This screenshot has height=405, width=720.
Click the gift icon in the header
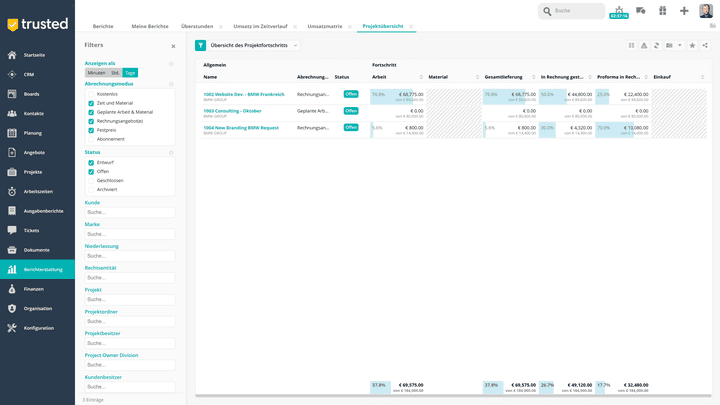click(x=662, y=11)
